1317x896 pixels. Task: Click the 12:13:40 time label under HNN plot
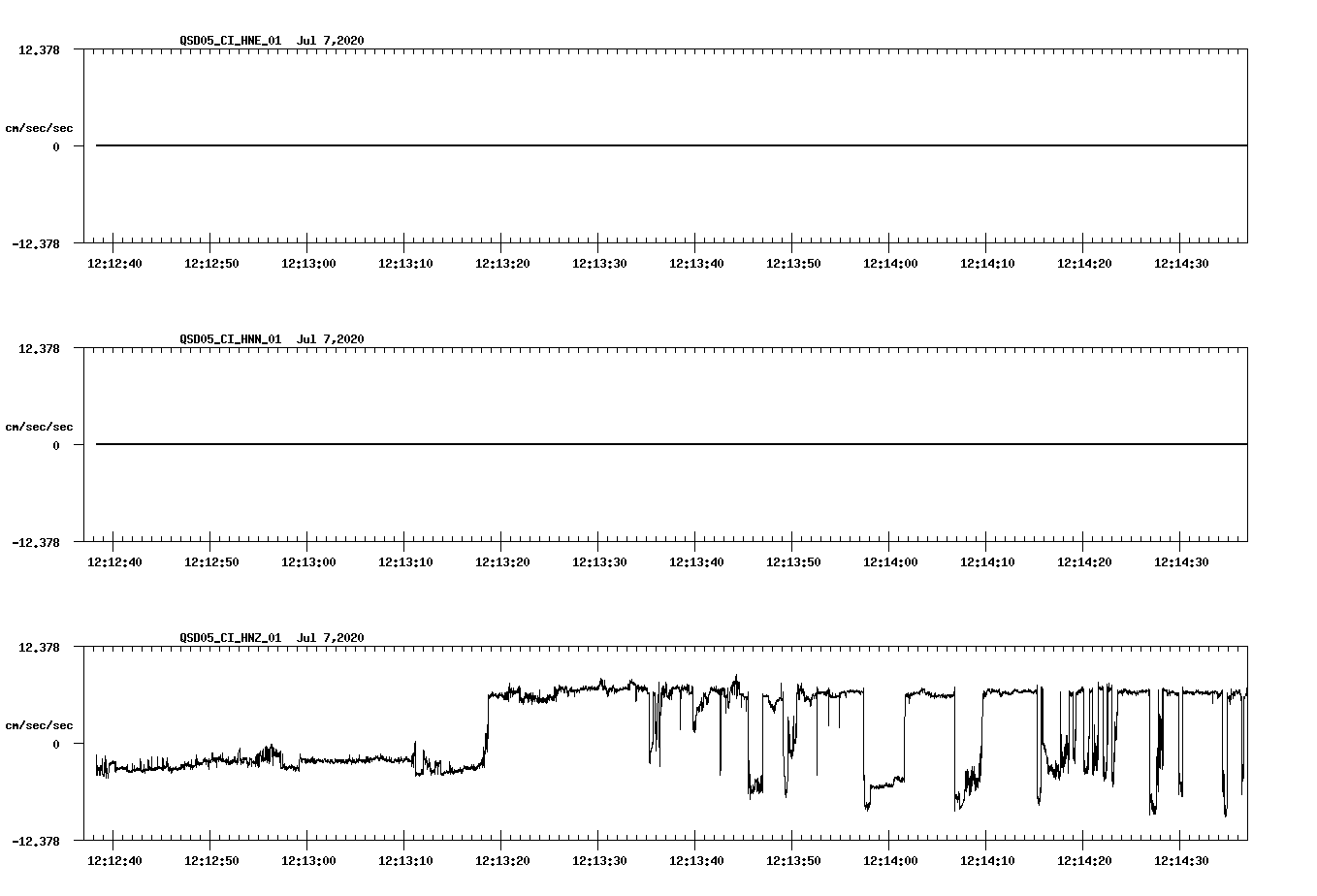[x=696, y=562]
